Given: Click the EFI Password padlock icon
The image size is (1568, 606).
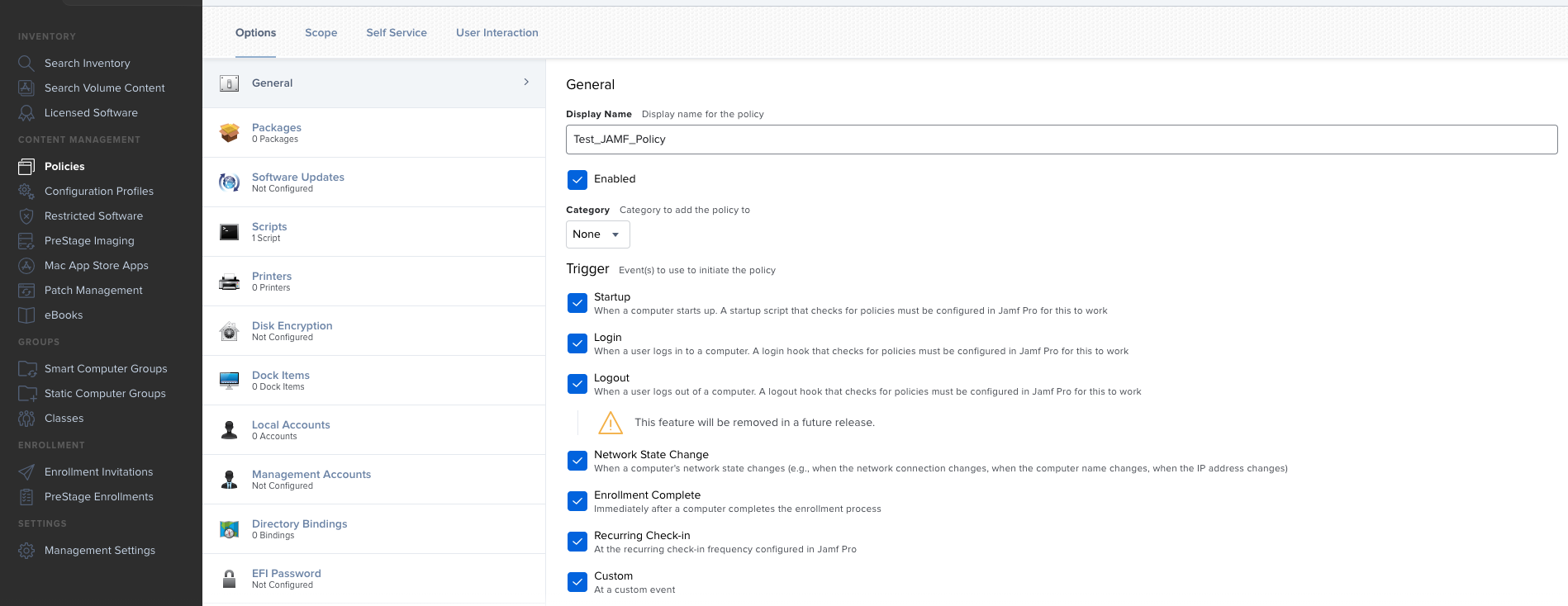Looking at the screenshot, I should (230, 579).
